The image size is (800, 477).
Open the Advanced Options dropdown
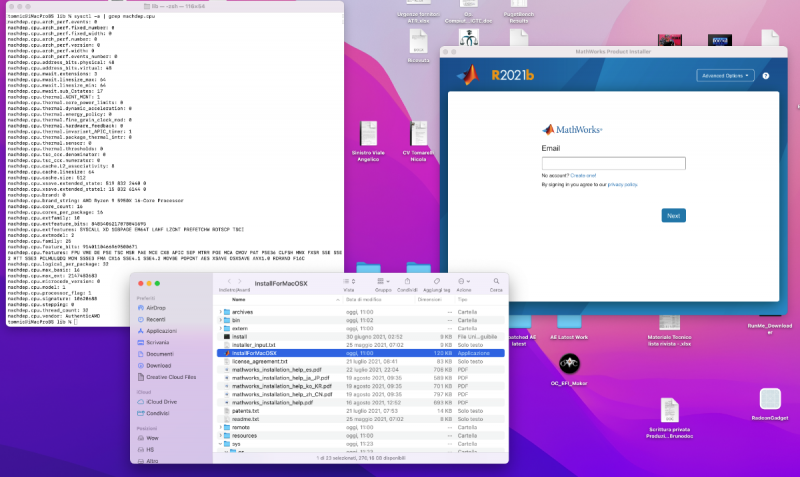(x=724, y=75)
